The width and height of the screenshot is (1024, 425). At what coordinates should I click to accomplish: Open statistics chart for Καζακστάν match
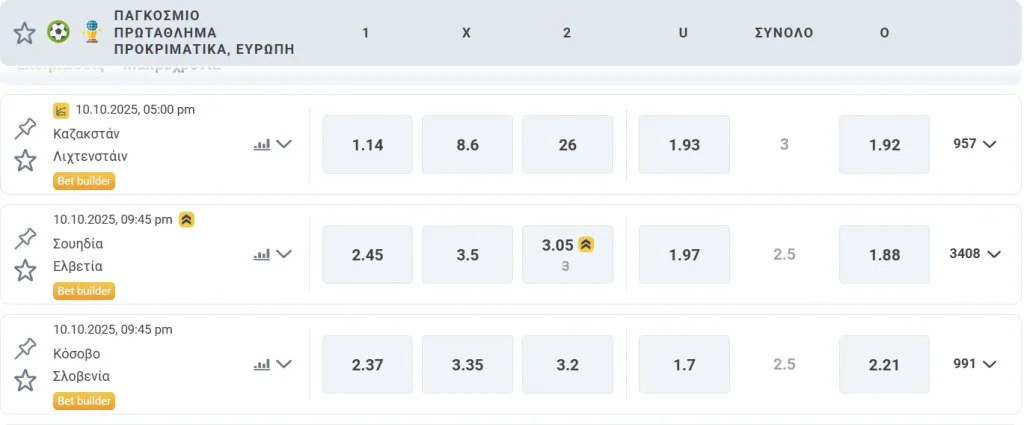[x=263, y=144]
